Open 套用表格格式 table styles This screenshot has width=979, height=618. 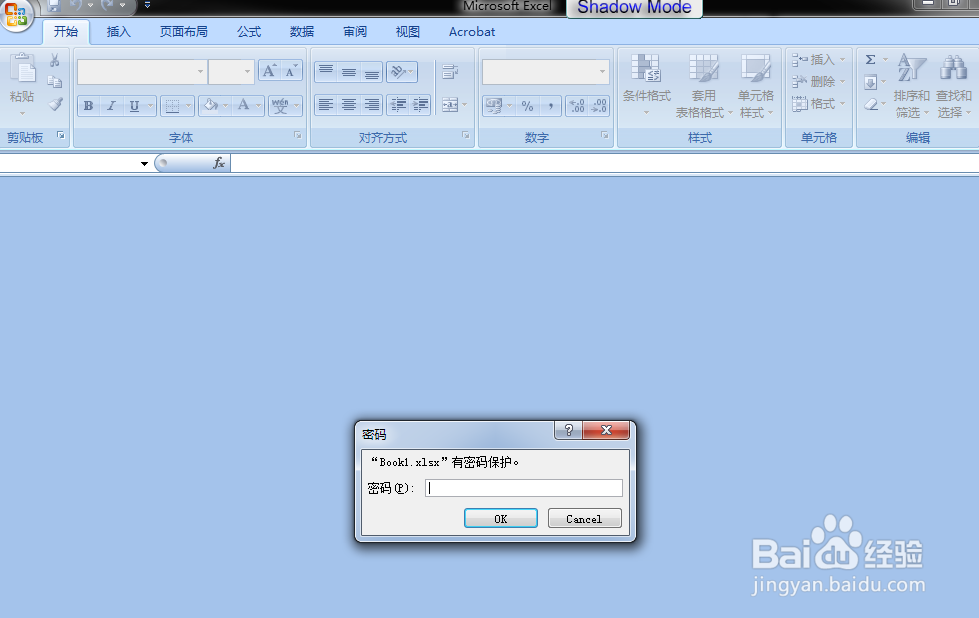pos(704,85)
